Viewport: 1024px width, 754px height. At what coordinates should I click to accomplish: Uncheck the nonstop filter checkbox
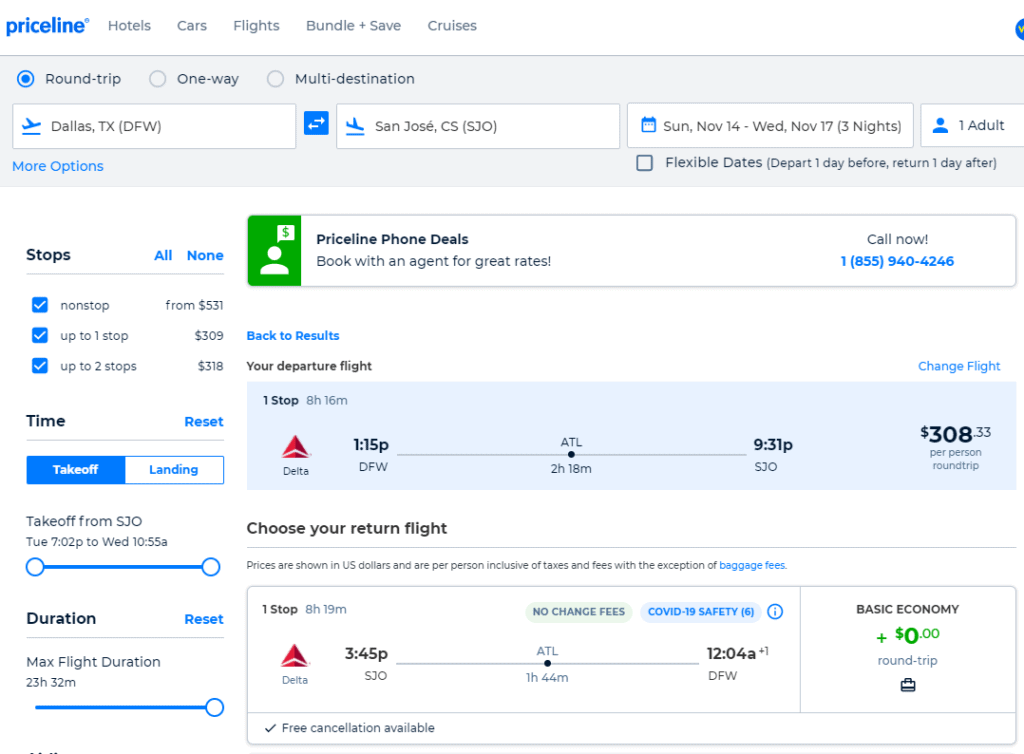[40, 306]
